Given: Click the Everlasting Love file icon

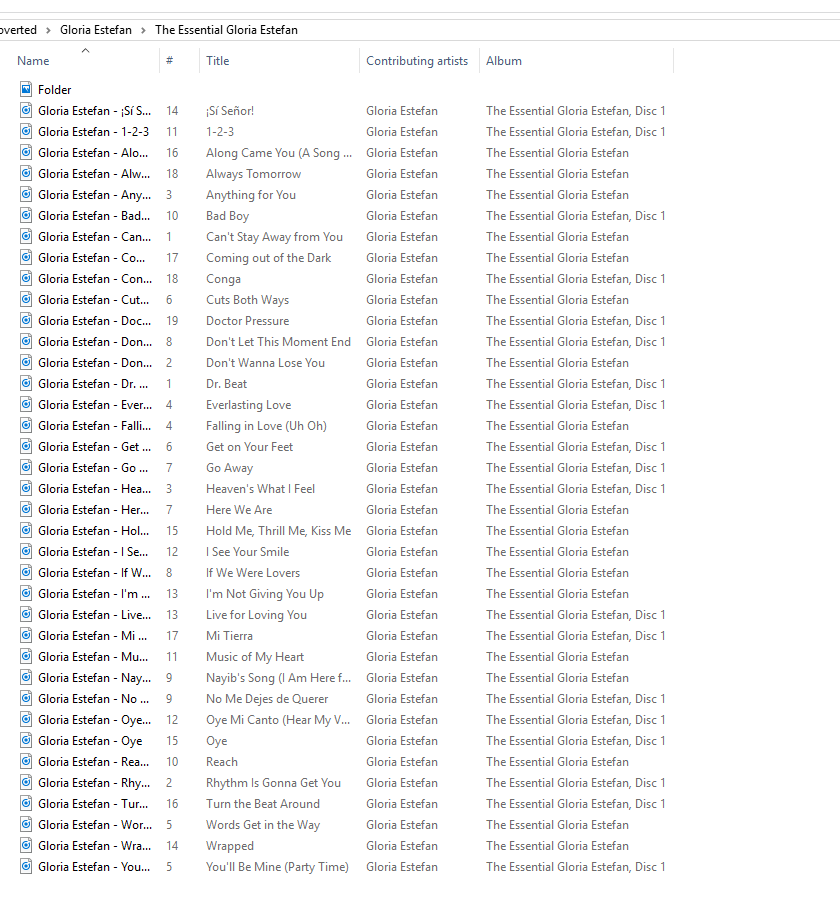Looking at the screenshot, I should tap(26, 405).
